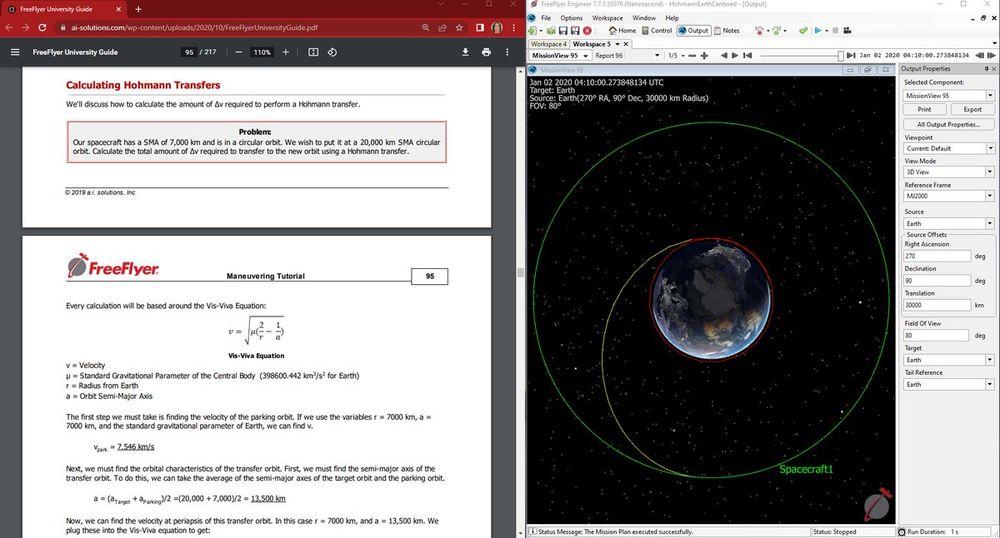Image resolution: width=1000 pixels, height=538 pixels.
Task: Download the FreeFlyer University Guide PDF
Action: click(466, 52)
